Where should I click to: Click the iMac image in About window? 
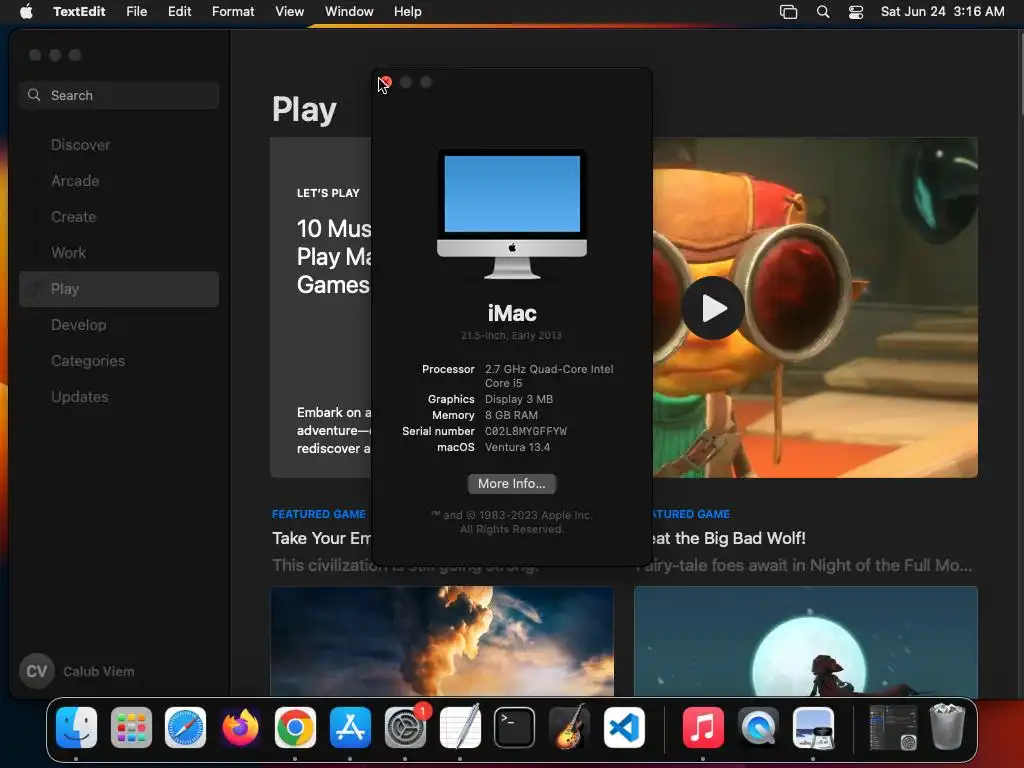(512, 215)
